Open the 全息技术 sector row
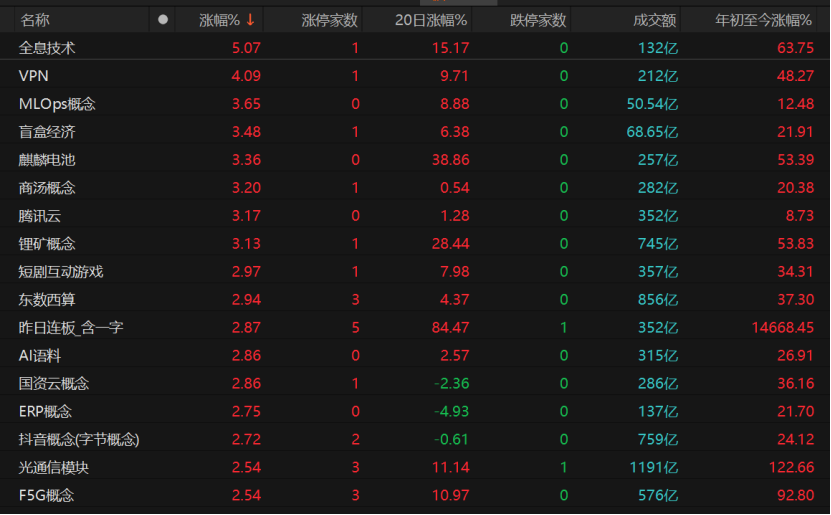The height and width of the screenshot is (515, 831). point(416,48)
